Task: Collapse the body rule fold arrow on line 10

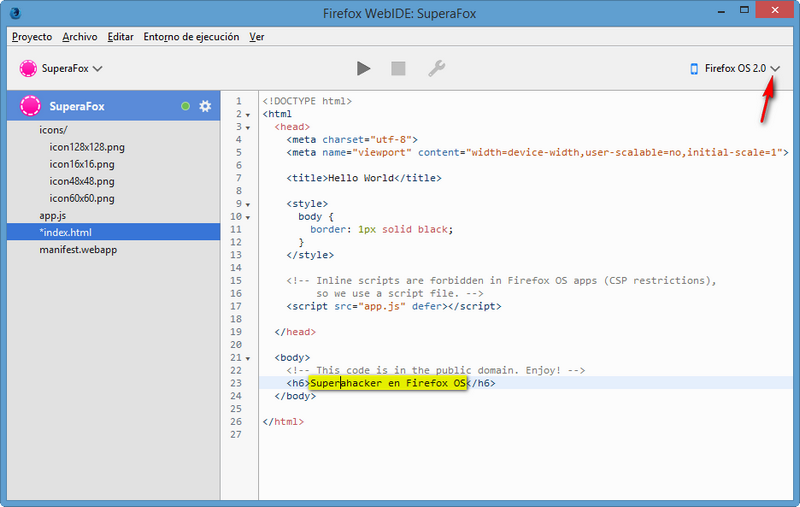Action: click(248, 217)
